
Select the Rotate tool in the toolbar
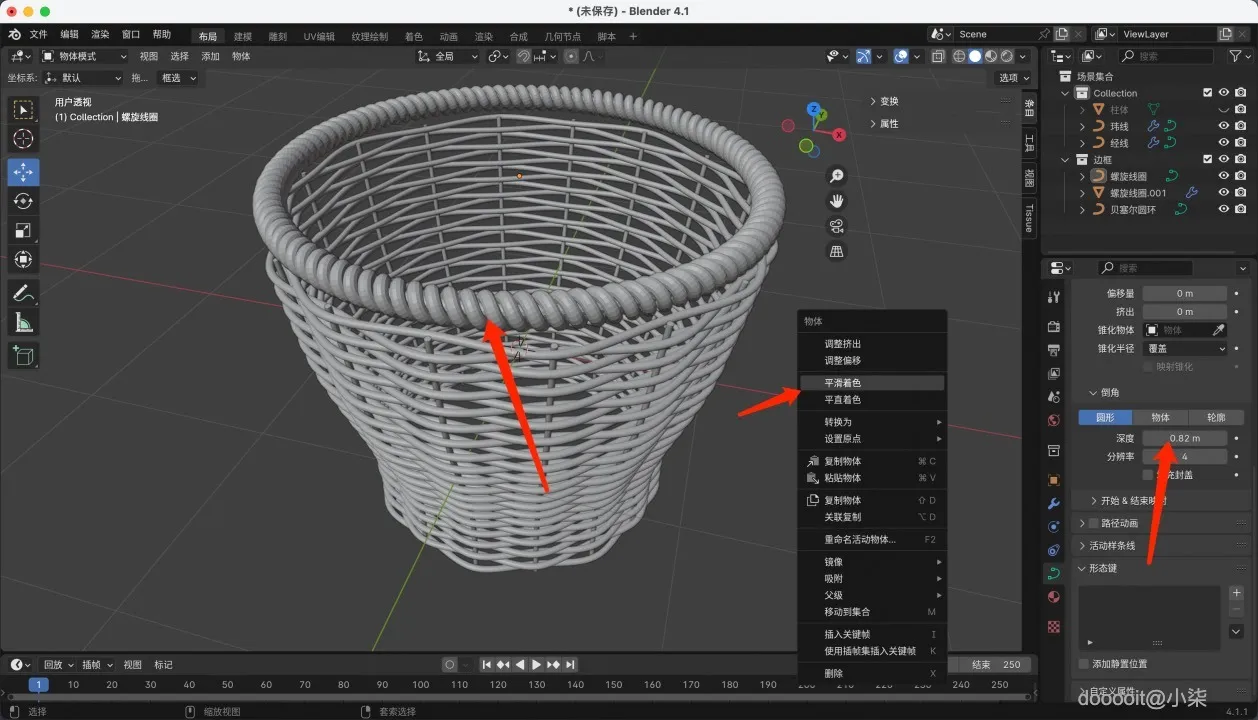24,201
